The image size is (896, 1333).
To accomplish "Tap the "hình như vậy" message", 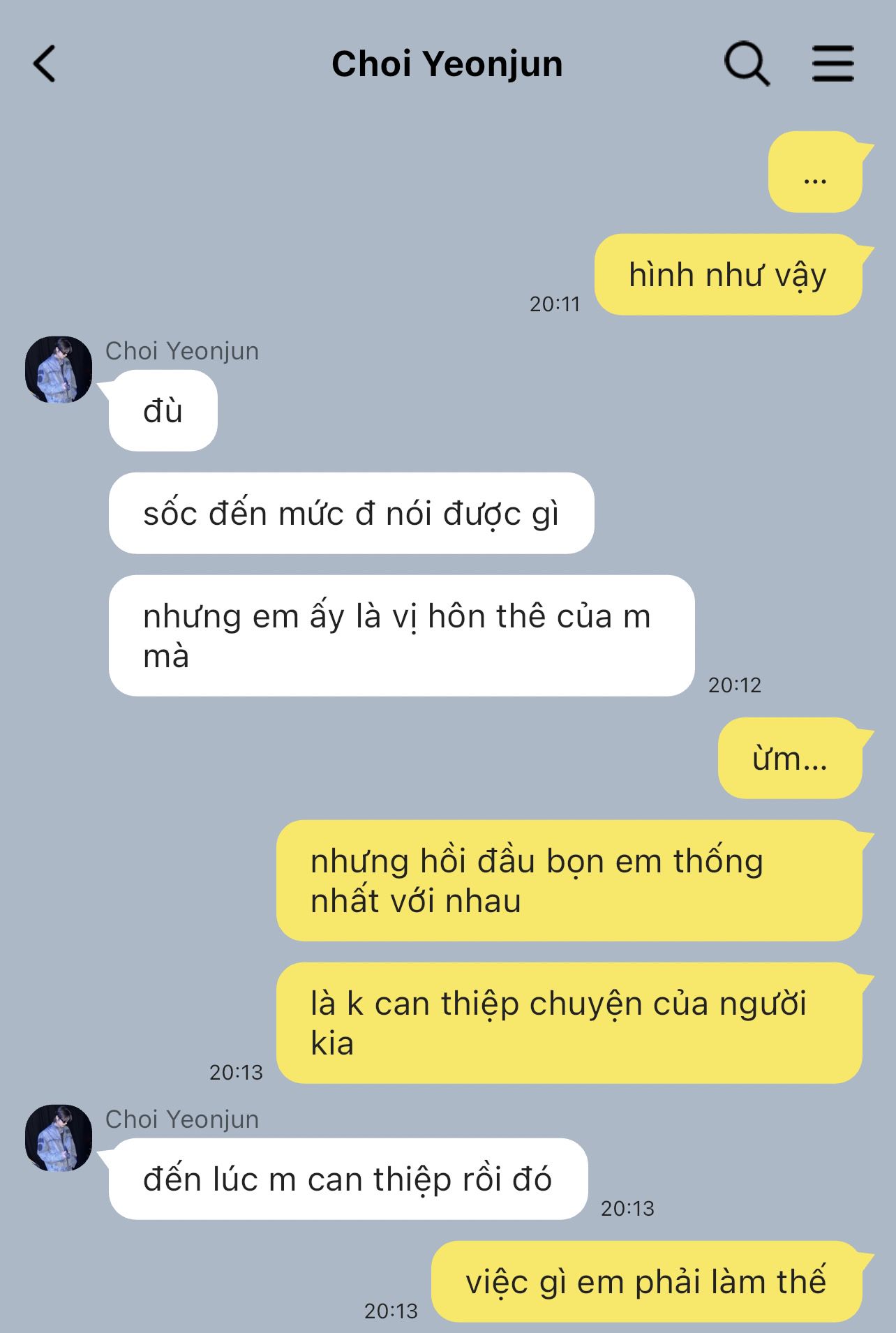I will (x=728, y=274).
